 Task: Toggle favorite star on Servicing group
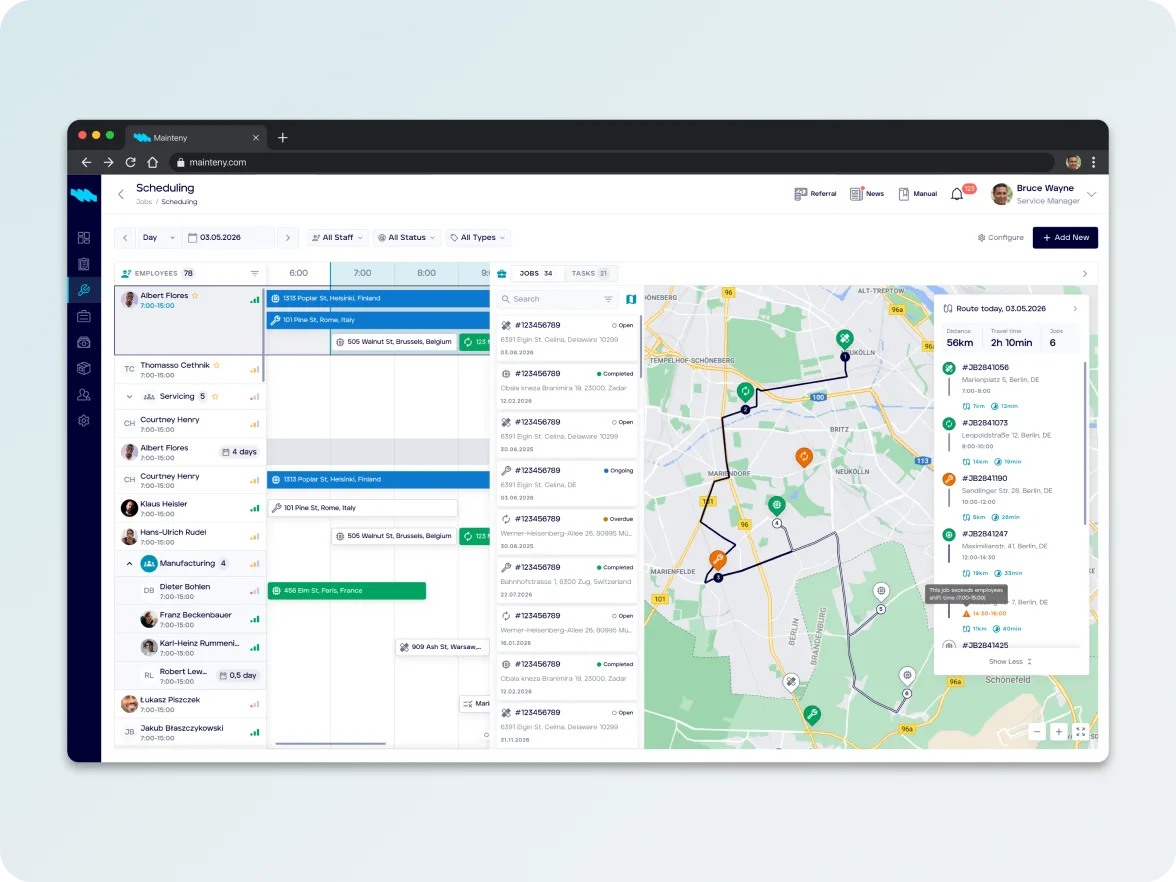(x=215, y=397)
